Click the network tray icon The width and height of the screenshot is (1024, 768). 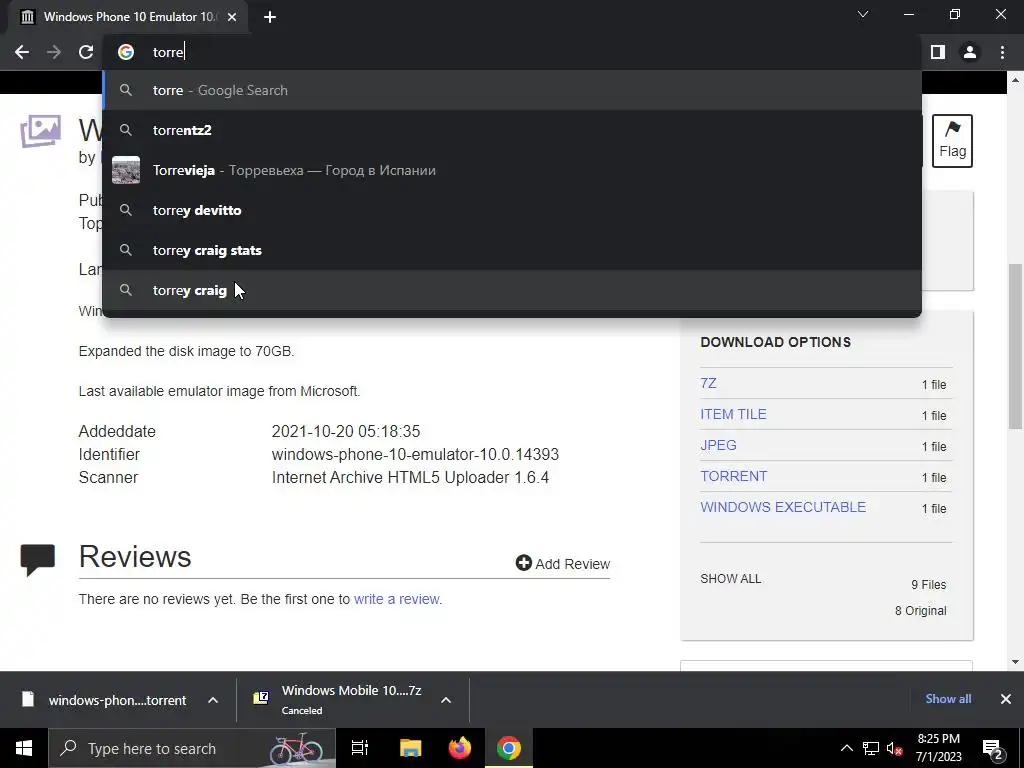click(871, 748)
